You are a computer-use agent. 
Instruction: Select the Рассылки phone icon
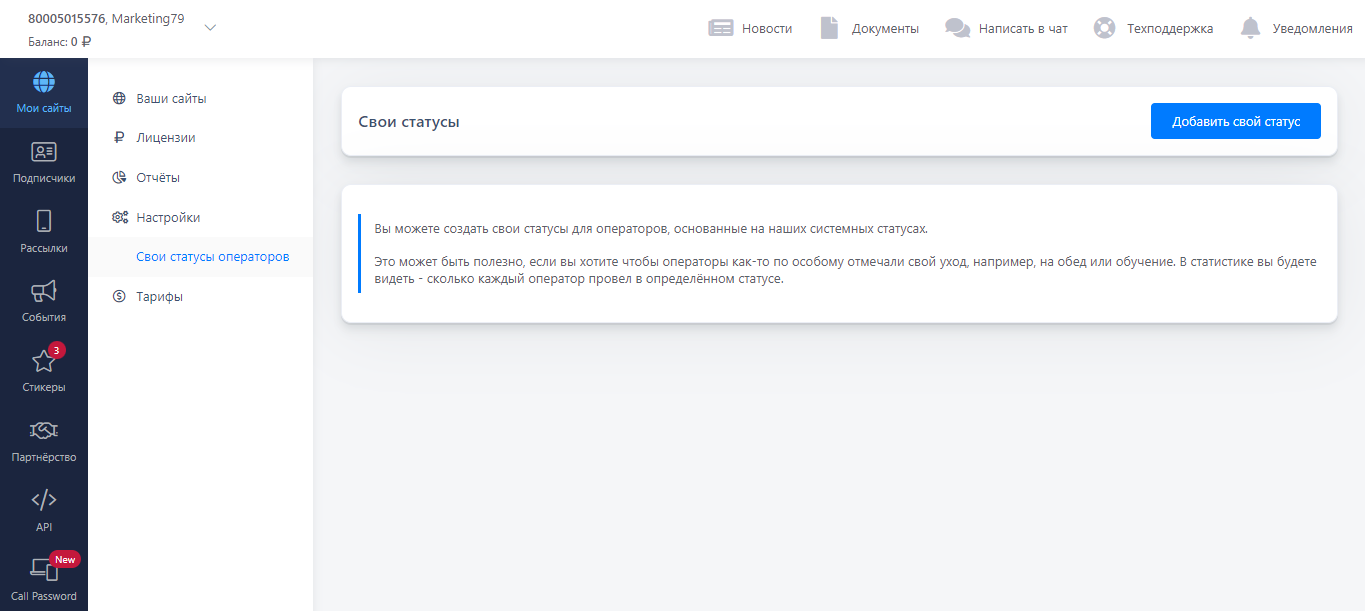(44, 221)
